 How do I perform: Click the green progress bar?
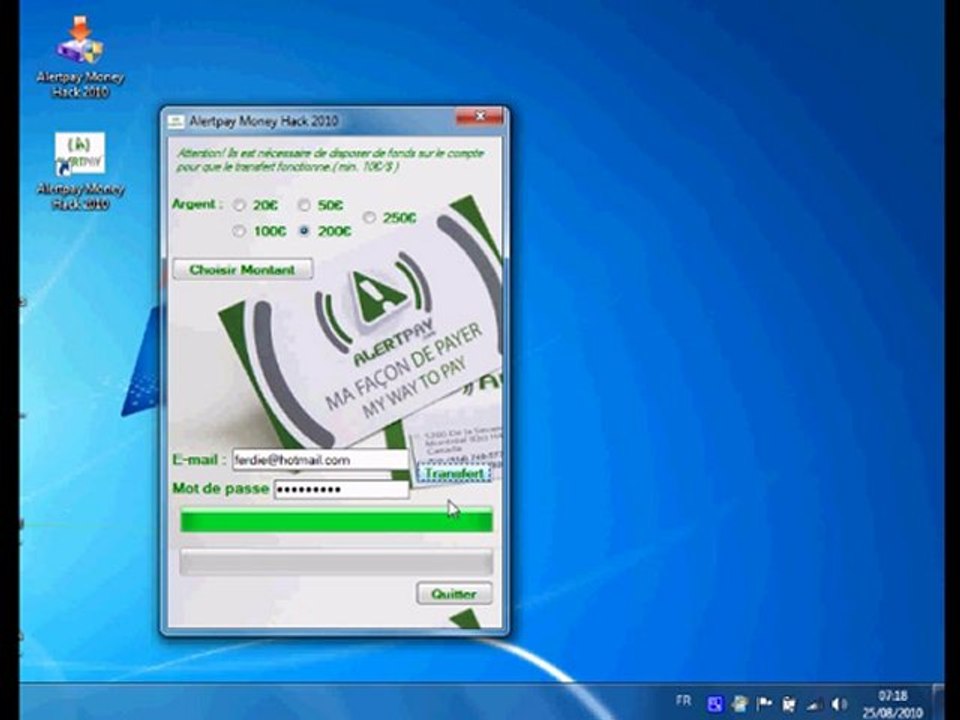pyautogui.click(x=336, y=521)
